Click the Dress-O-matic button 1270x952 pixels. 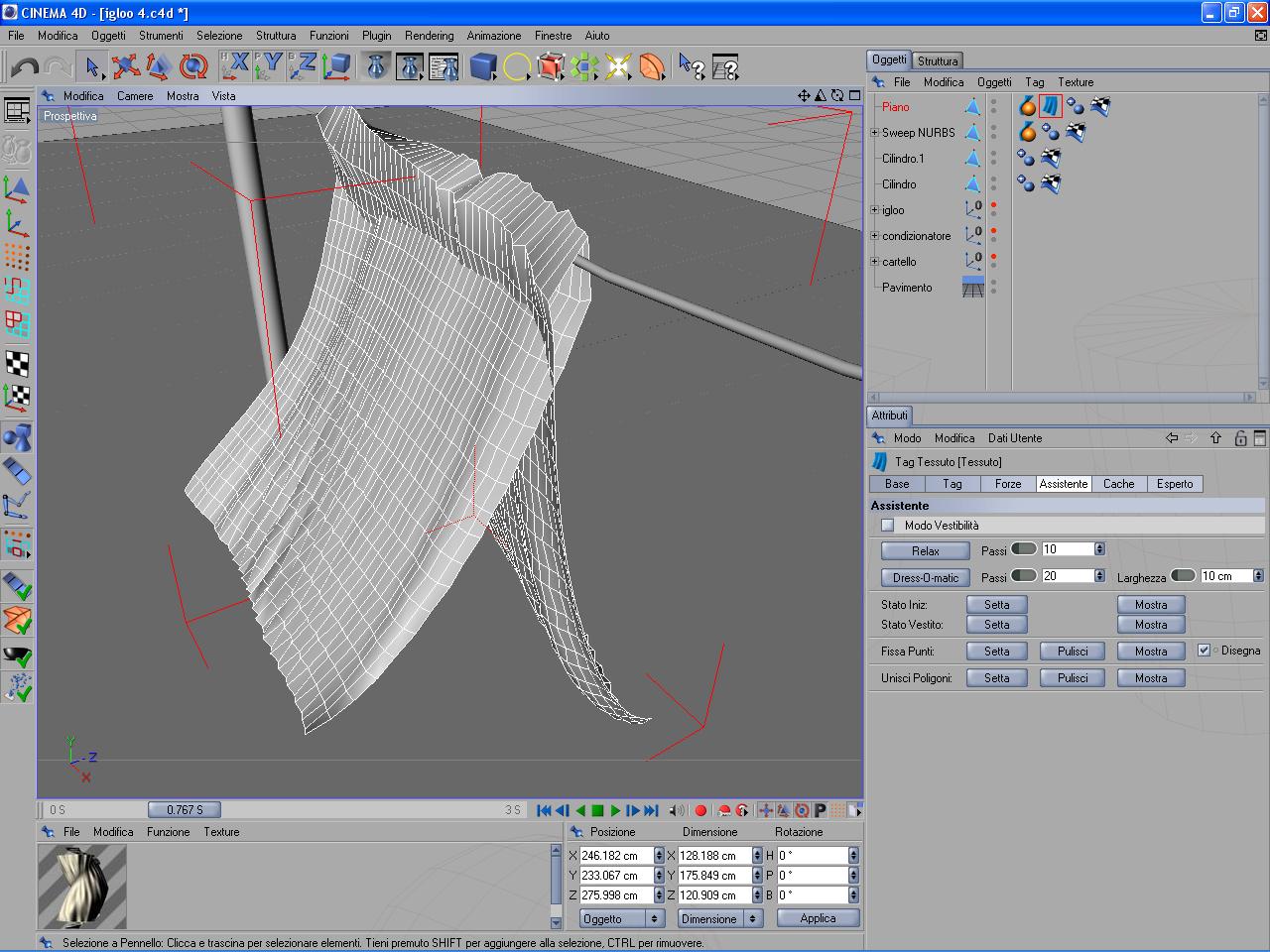925,577
